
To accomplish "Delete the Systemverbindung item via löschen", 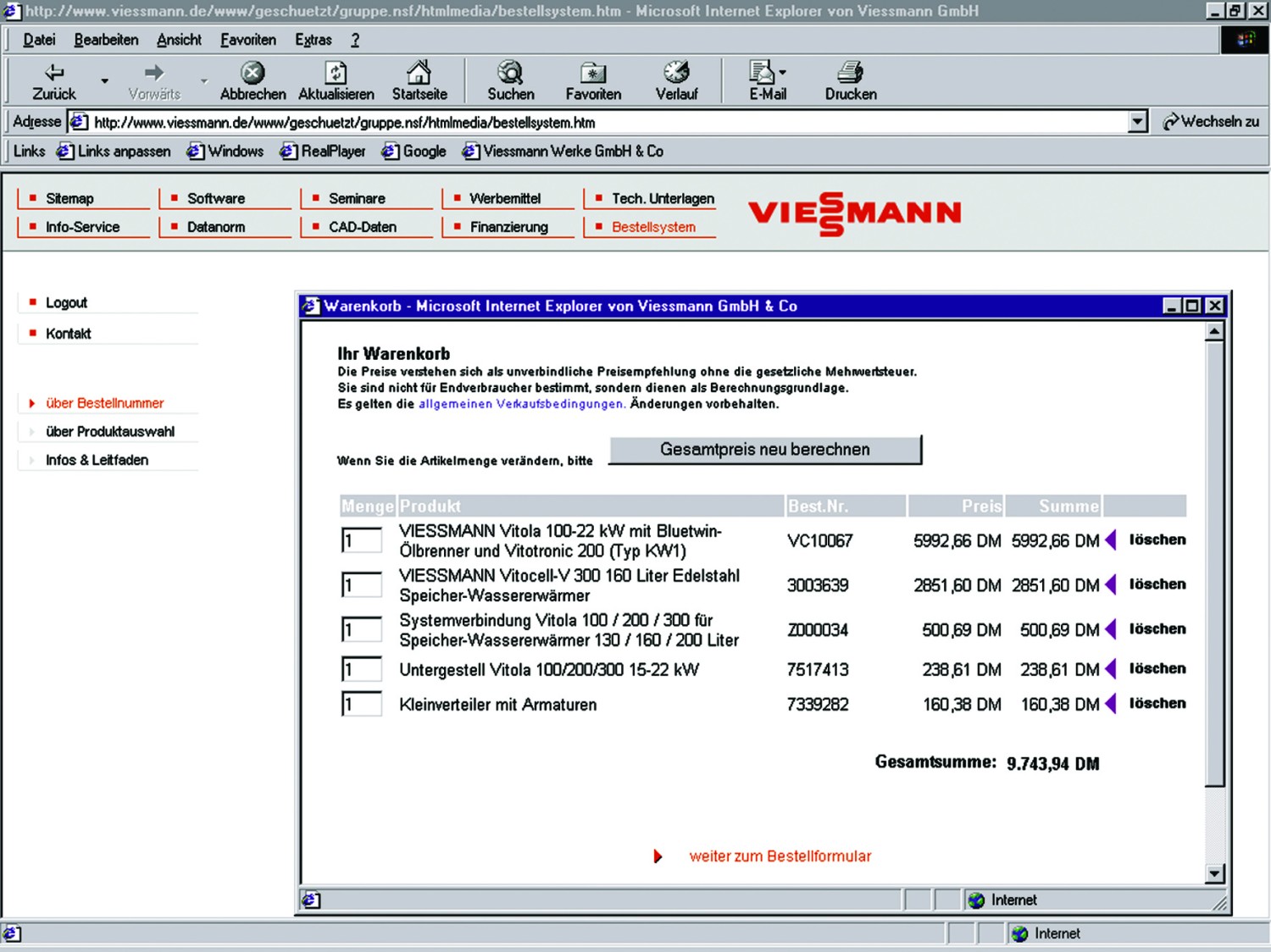I will pos(1157,629).
